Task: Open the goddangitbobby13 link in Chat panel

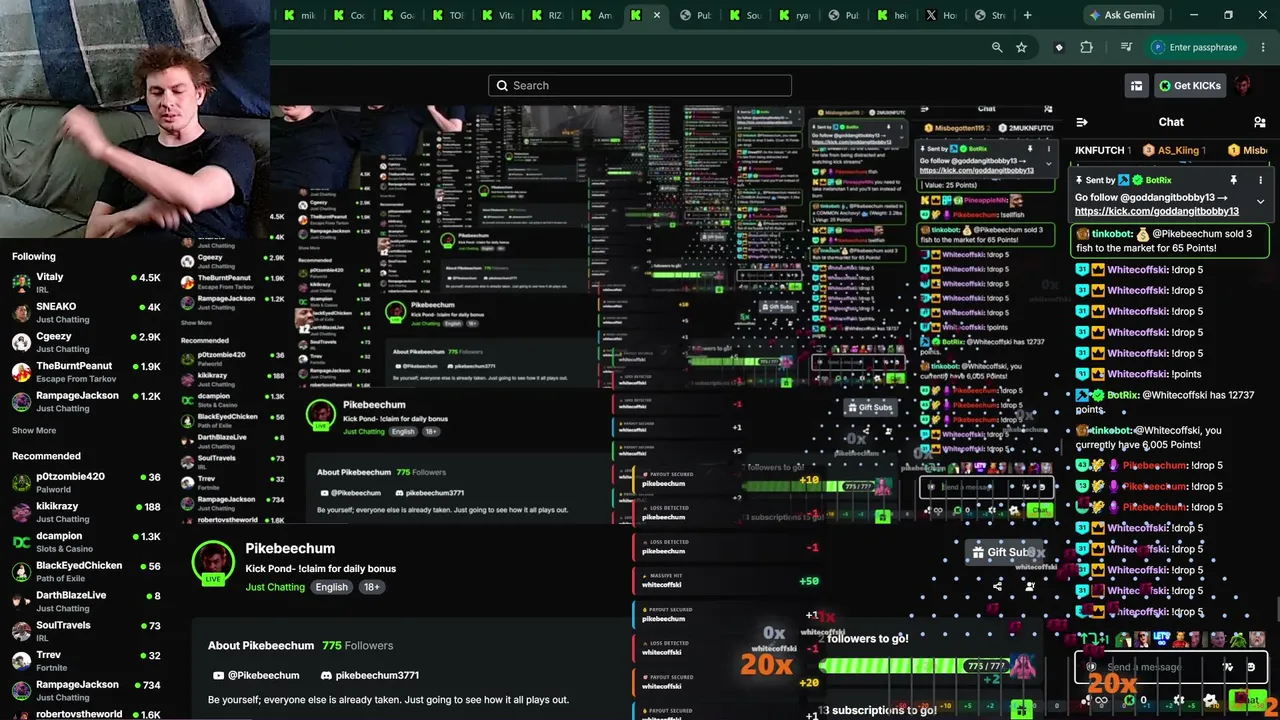Action: pyautogui.click(x=1157, y=211)
